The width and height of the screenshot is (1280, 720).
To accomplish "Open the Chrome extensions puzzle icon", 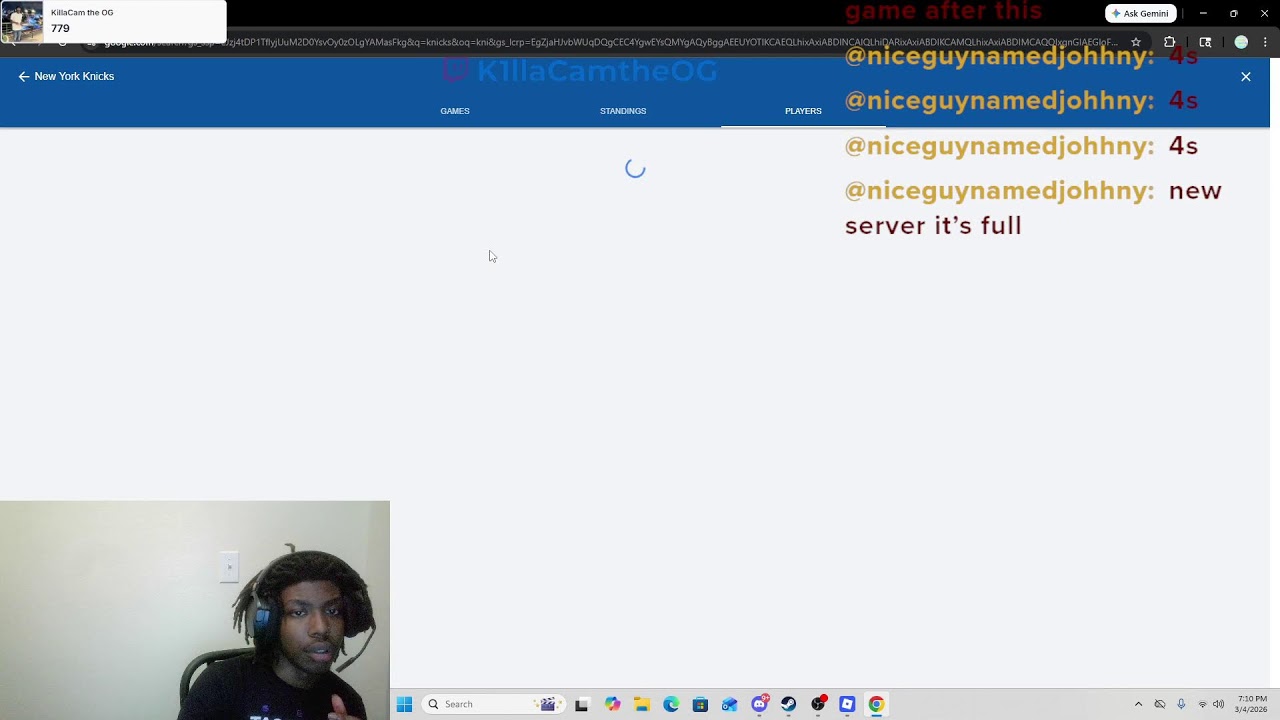I will click(x=1170, y=42).
